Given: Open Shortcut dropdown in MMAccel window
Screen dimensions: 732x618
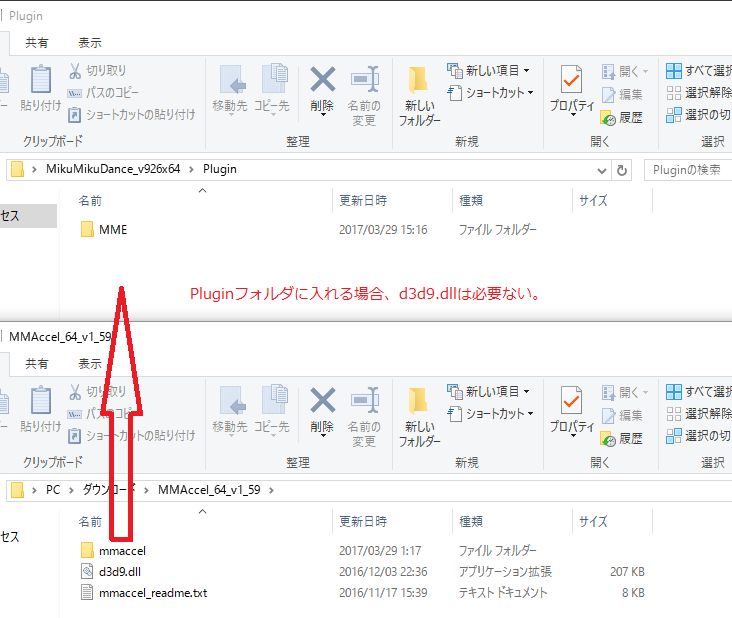Looking at the screenshot, I should coord(490,414).
